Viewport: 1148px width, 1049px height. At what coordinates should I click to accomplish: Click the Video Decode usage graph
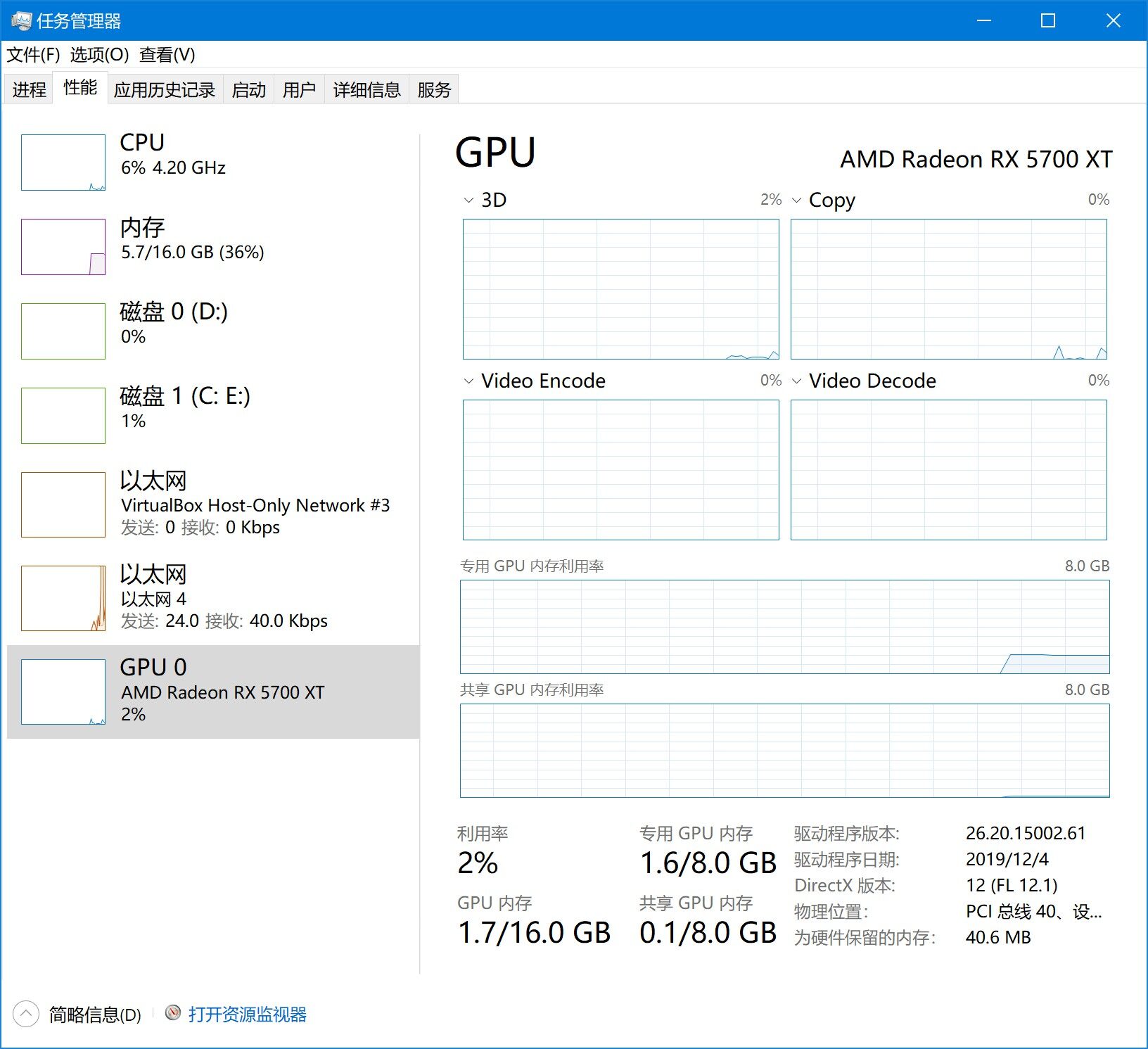(949, 470)
